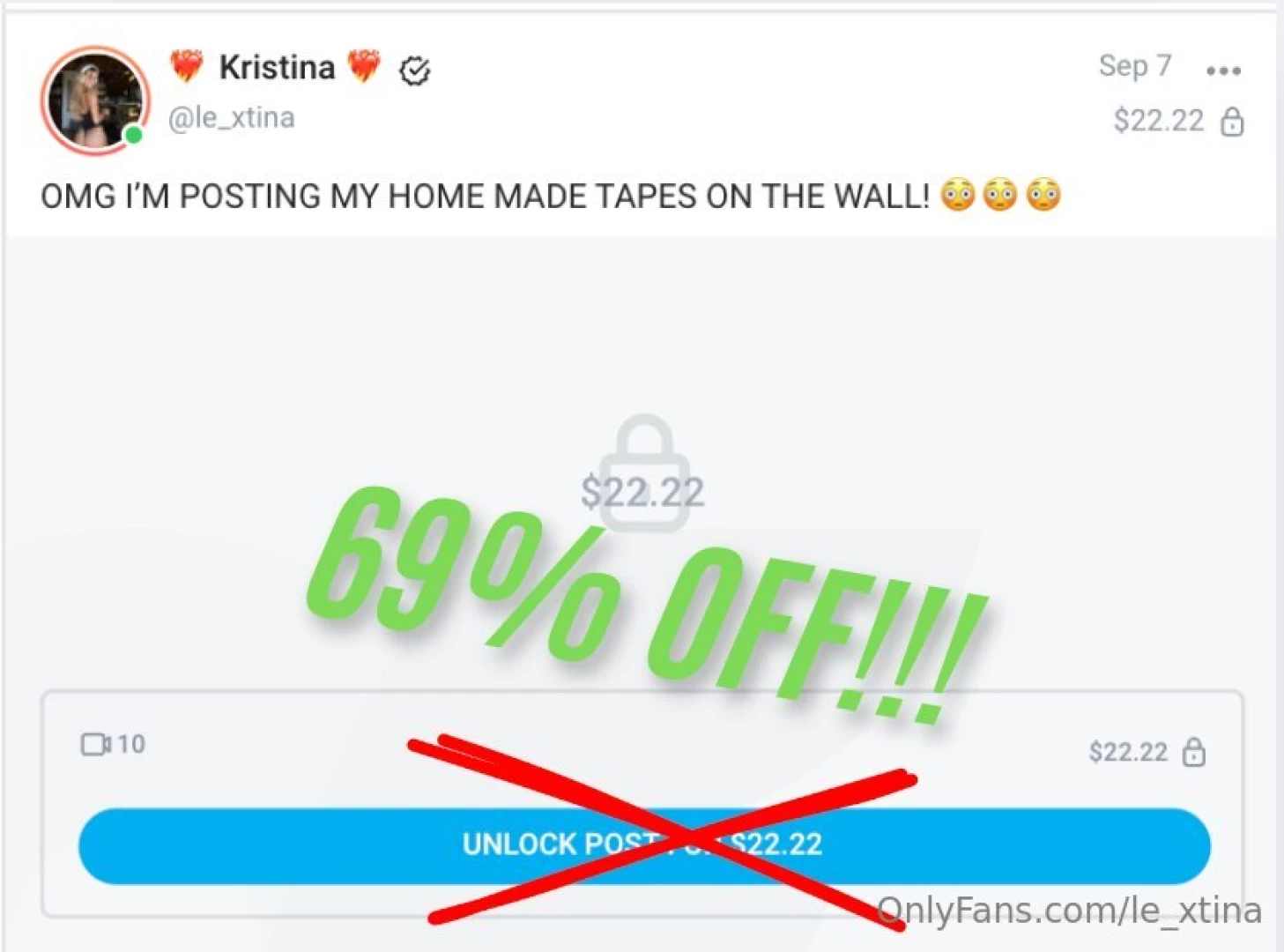Click the verified checkmark badge

point(414,70)
